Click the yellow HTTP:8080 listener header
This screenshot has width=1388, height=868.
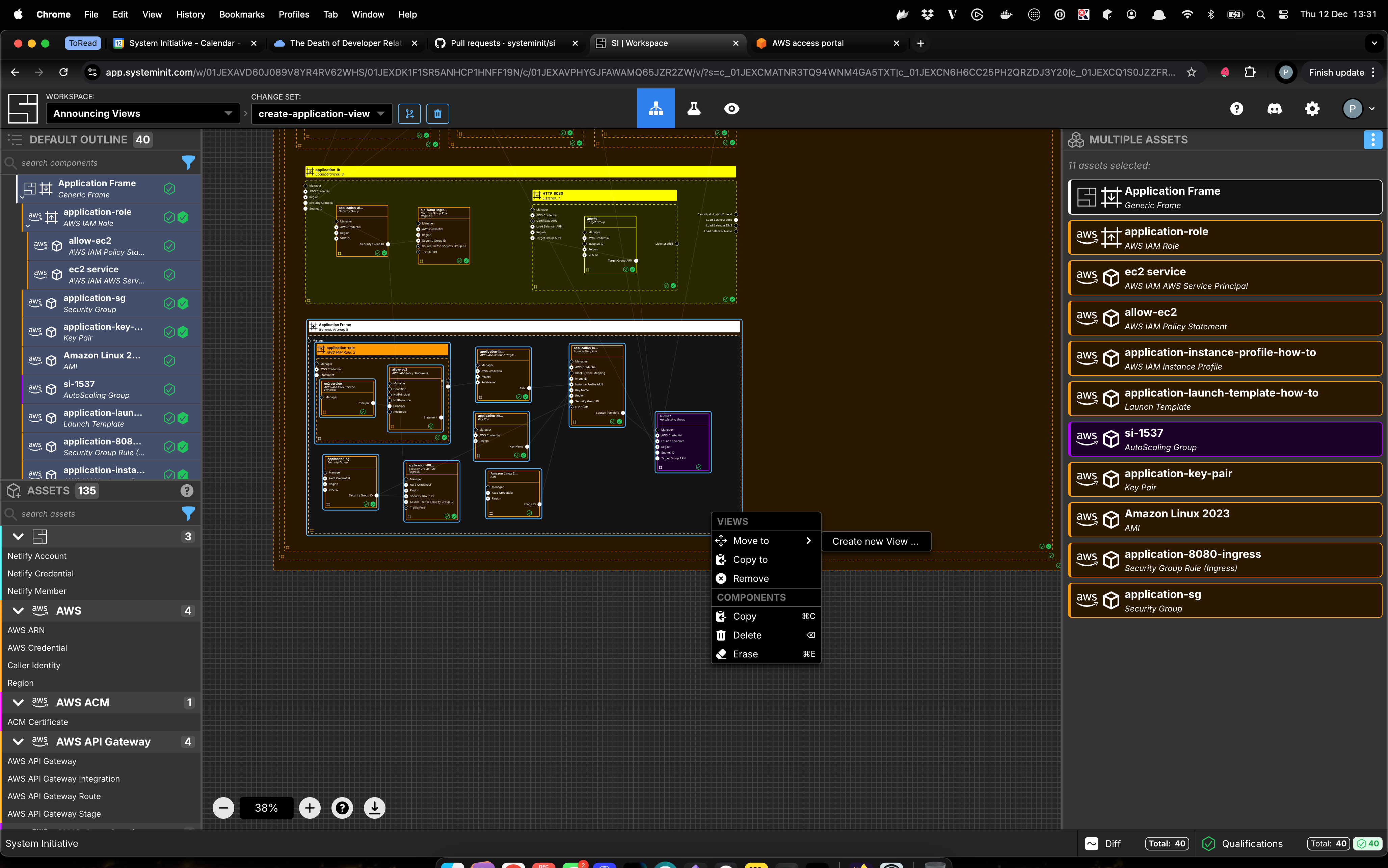[605, 195]
